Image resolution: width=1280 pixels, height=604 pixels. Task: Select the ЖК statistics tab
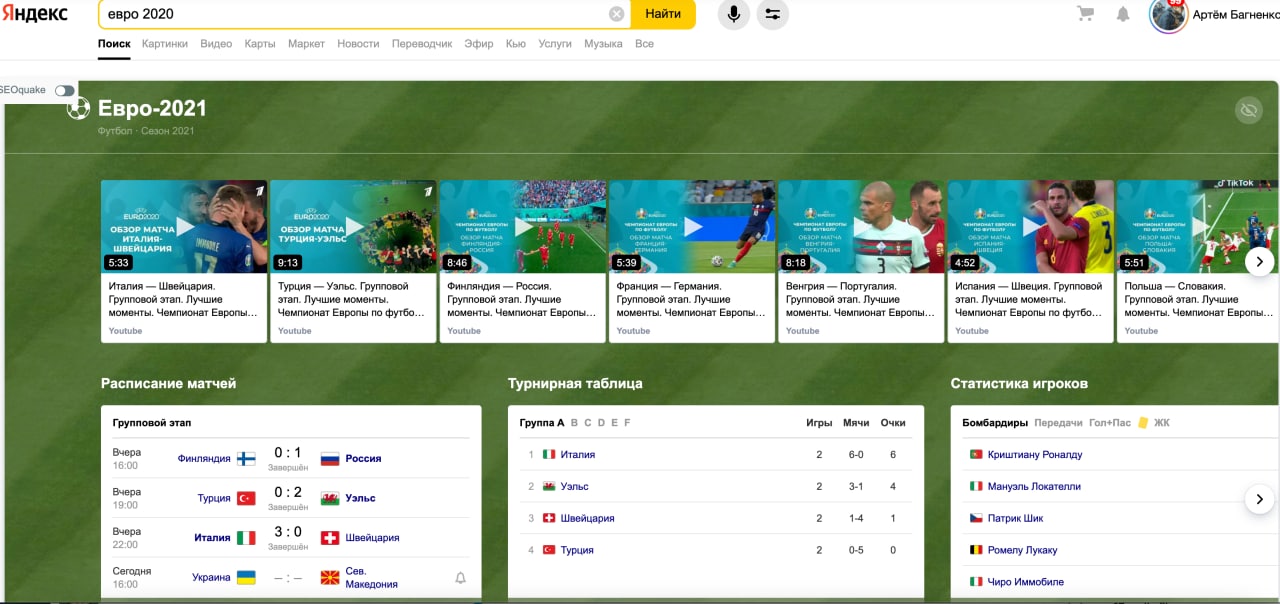coord(1162,423)
